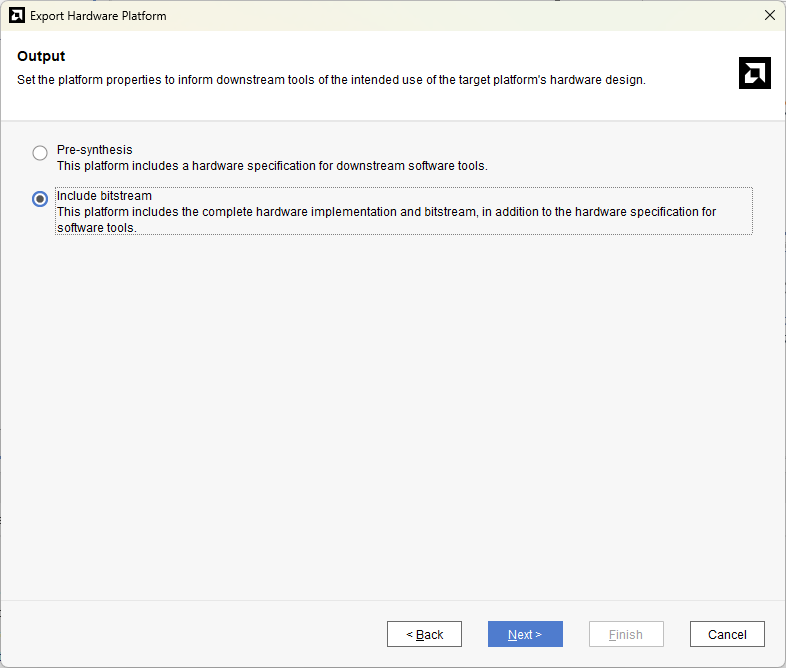This screenshot has height=668, width=786.
Task: Click the Include bitstream option label
Action: pyautogui.click(x=104, y=196)
